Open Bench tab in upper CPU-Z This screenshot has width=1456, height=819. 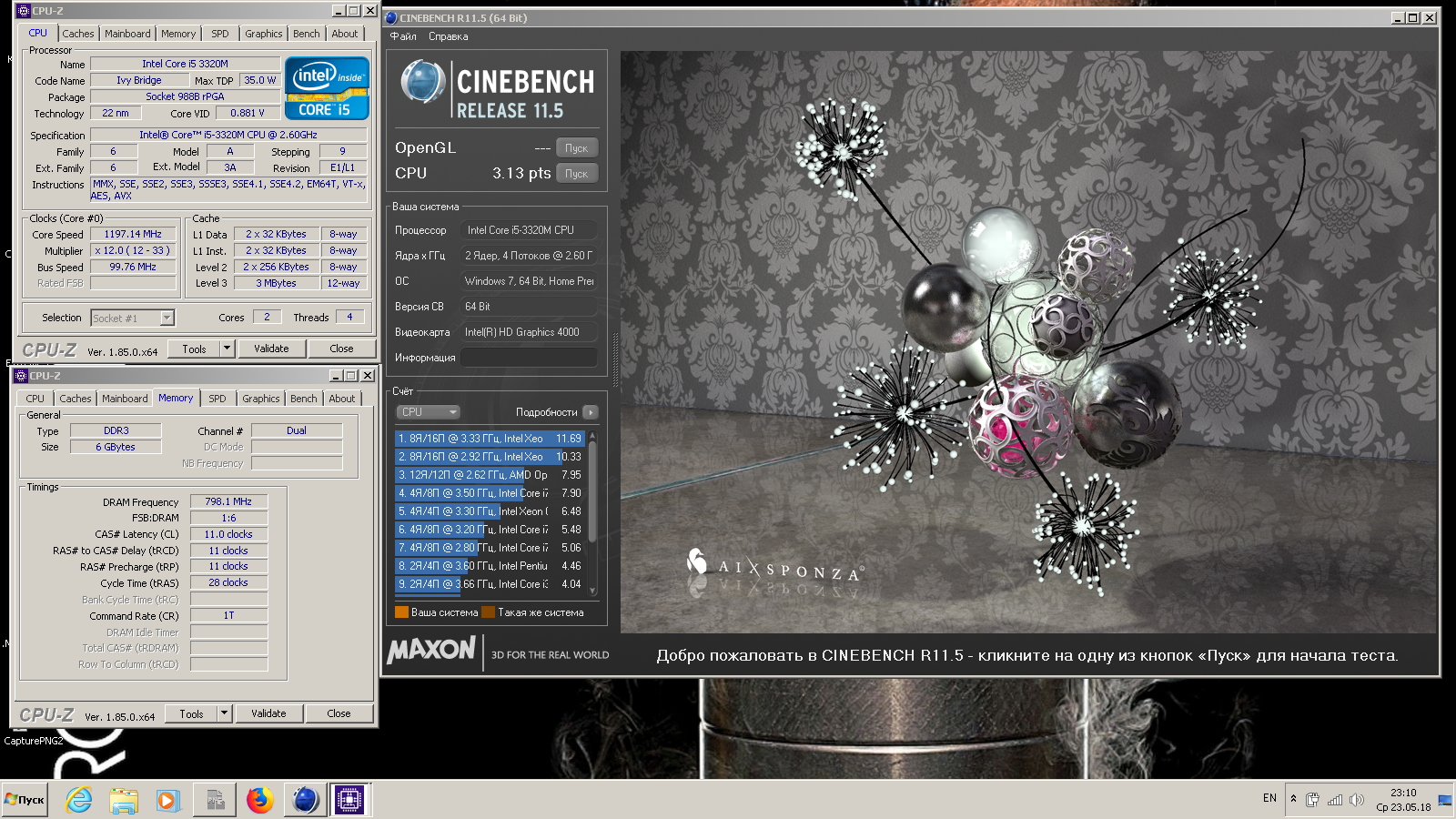click(x=307, y=34)
